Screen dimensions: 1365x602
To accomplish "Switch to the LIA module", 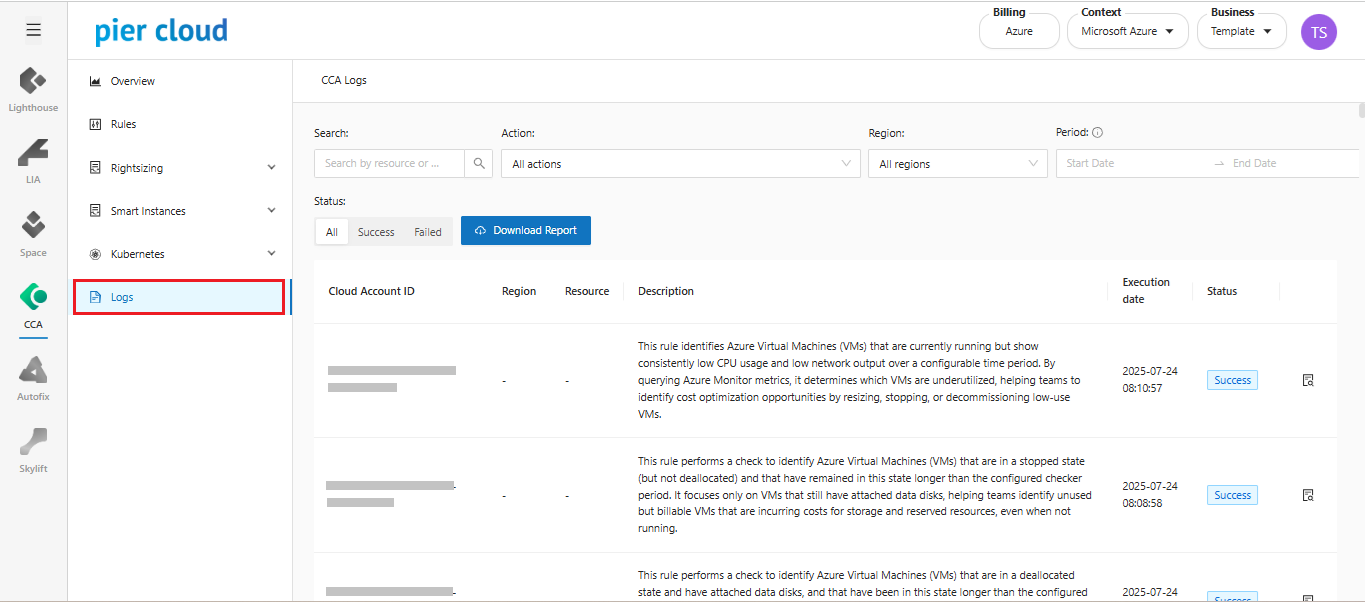I will click(33, 161).
